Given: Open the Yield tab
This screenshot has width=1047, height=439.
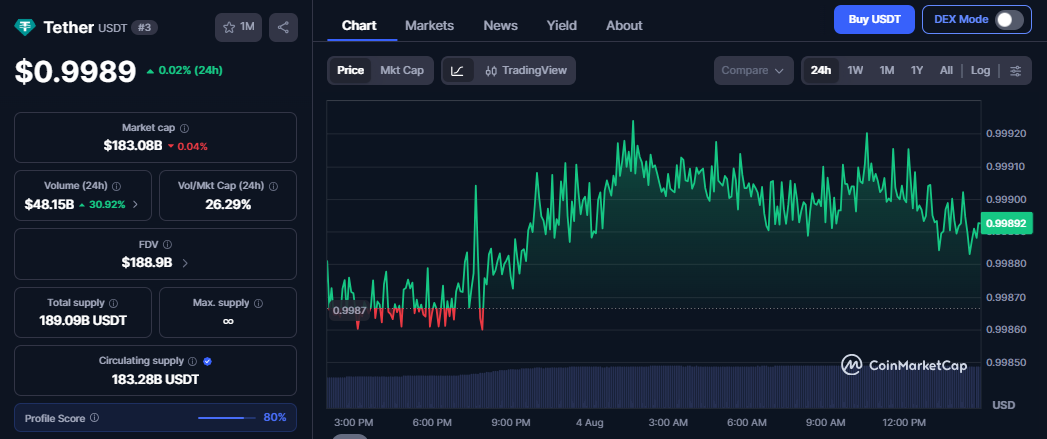Looking at the screenshot, I should (x=562, y=25).
